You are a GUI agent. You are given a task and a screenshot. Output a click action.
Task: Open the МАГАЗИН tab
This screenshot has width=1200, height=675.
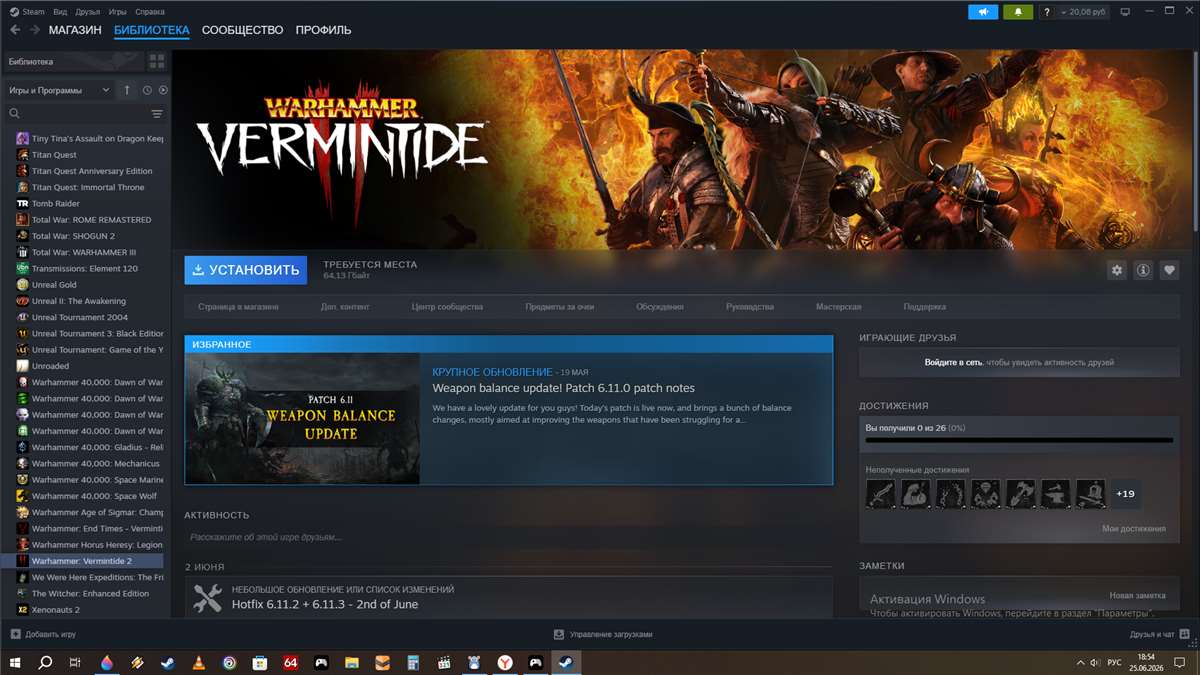click(x=75, y=30)
